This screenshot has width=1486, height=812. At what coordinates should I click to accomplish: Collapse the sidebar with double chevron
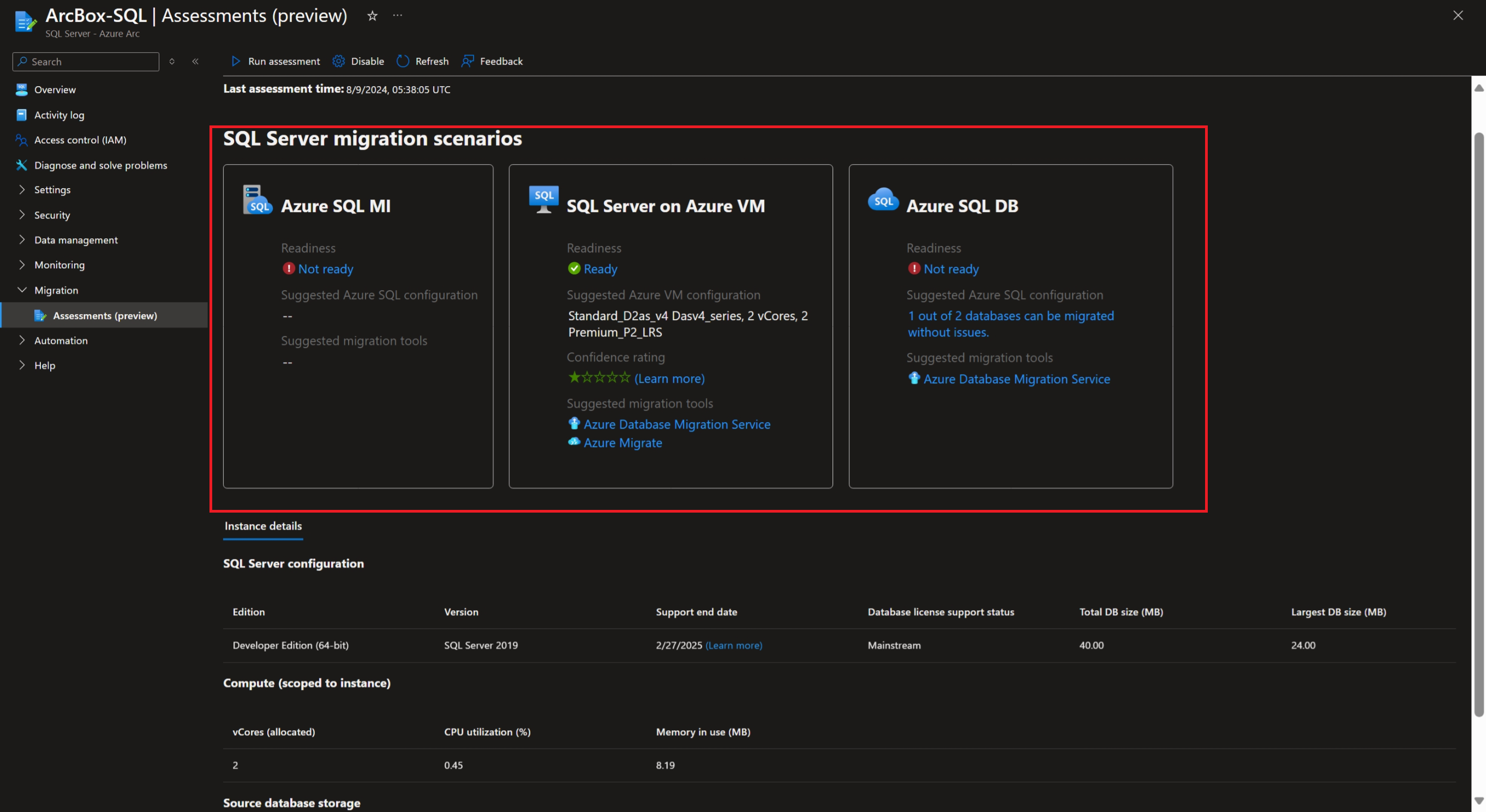coord(195,61)
